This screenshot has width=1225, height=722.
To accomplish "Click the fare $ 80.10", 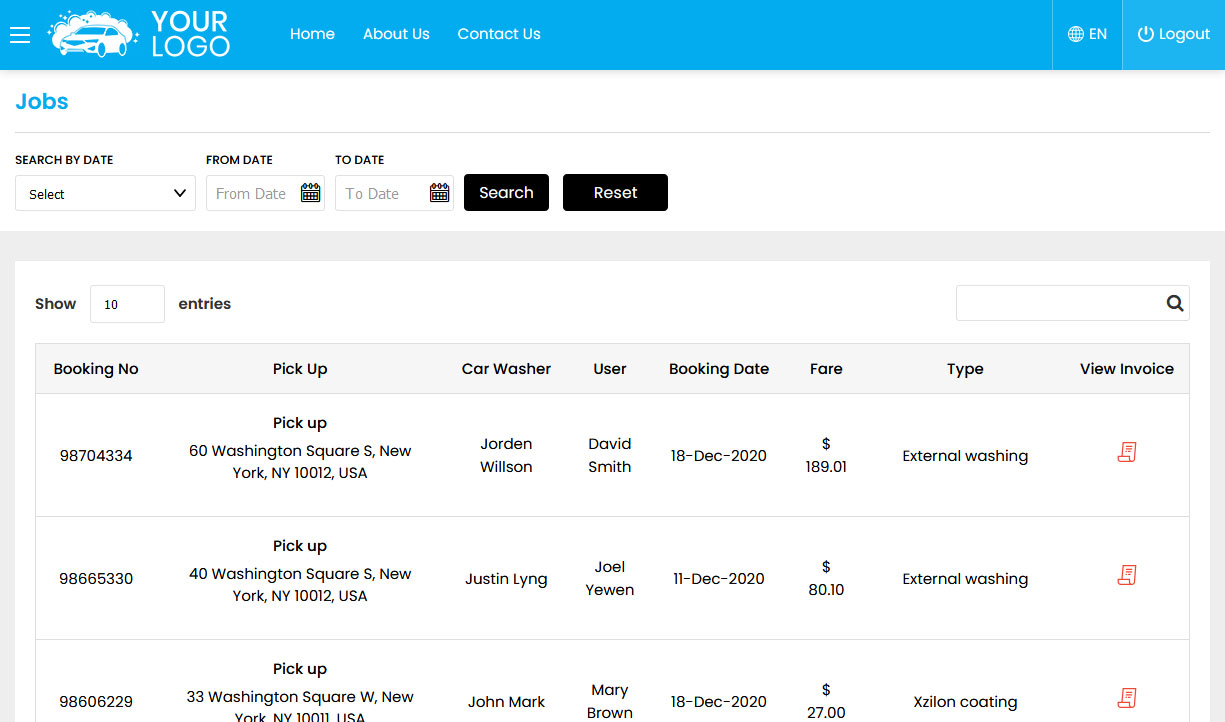I will (x=826, y=578).
